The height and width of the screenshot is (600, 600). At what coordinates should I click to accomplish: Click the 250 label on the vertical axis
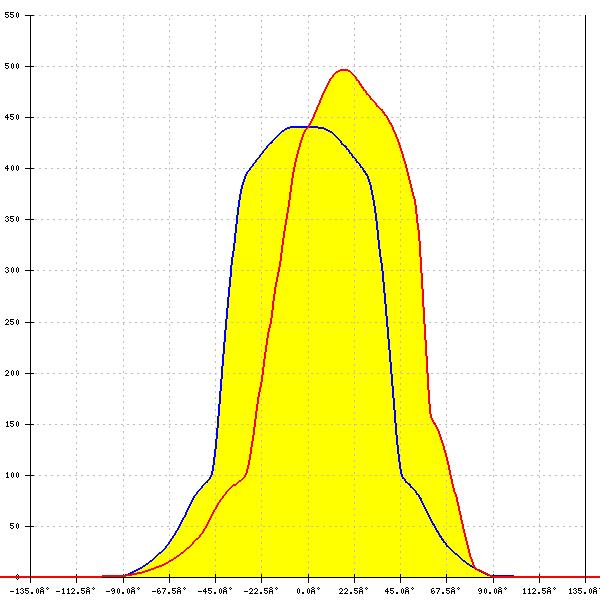pos(12,322)
